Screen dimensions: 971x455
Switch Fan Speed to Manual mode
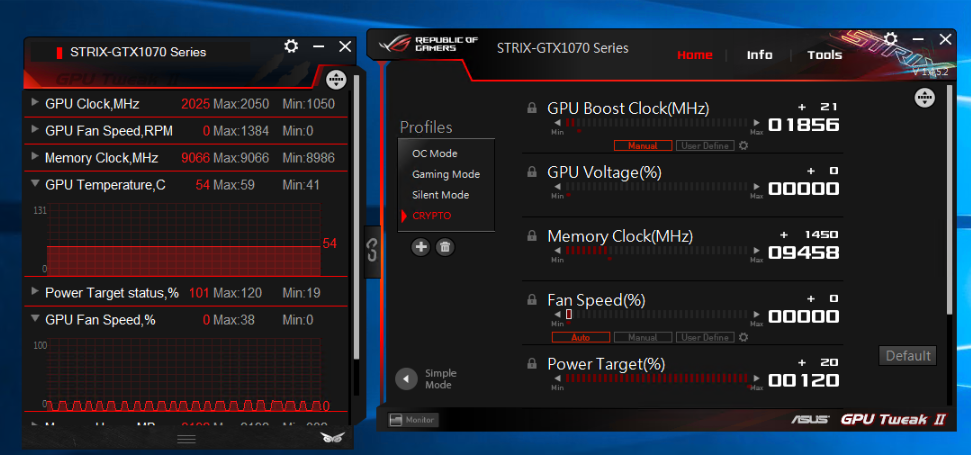click(x=642, y=337)
